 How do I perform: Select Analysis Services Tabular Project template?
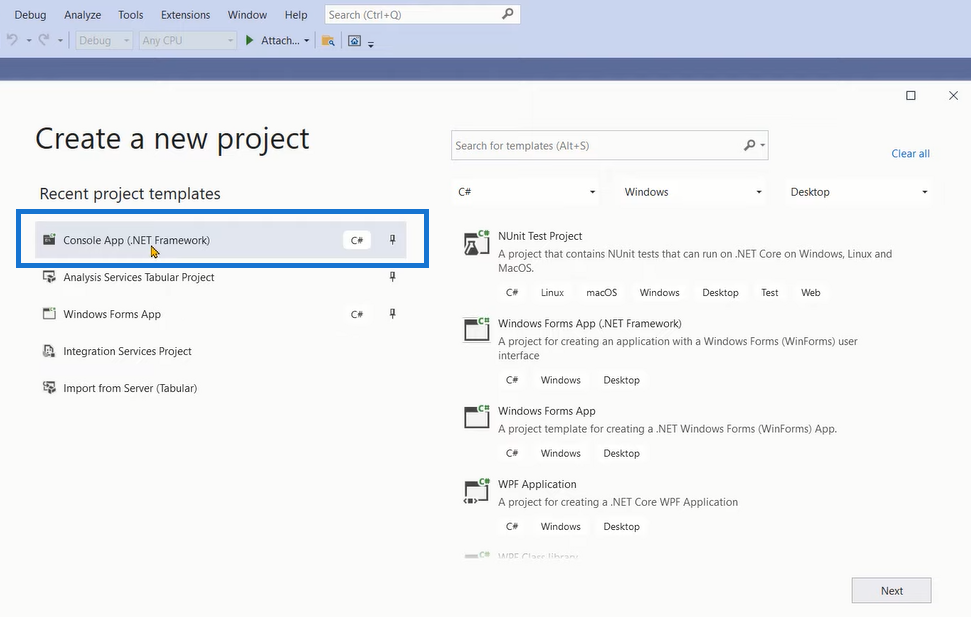pyautogui.click(x=220, y=277)
